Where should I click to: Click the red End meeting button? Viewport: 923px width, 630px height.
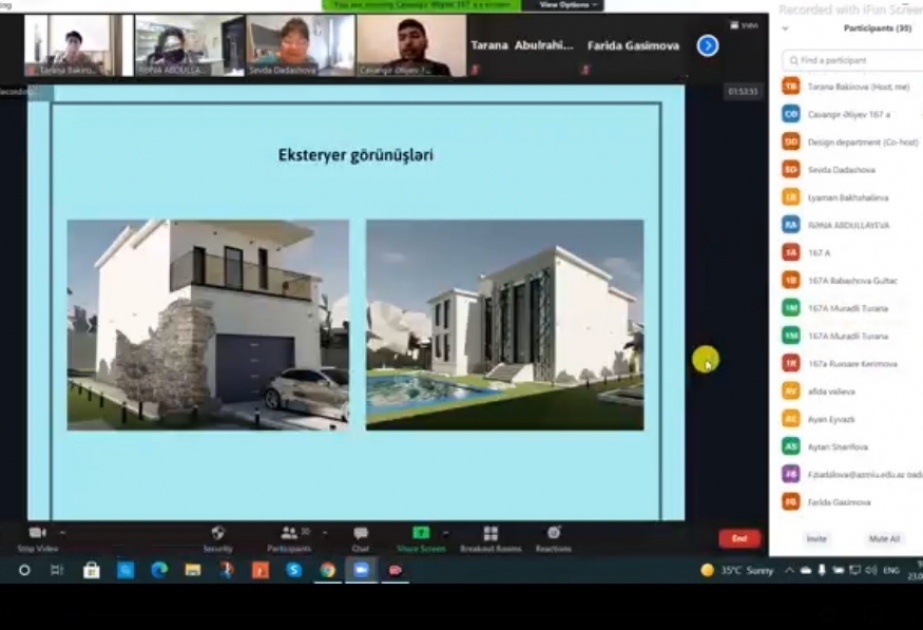click(x=739, y=538)
